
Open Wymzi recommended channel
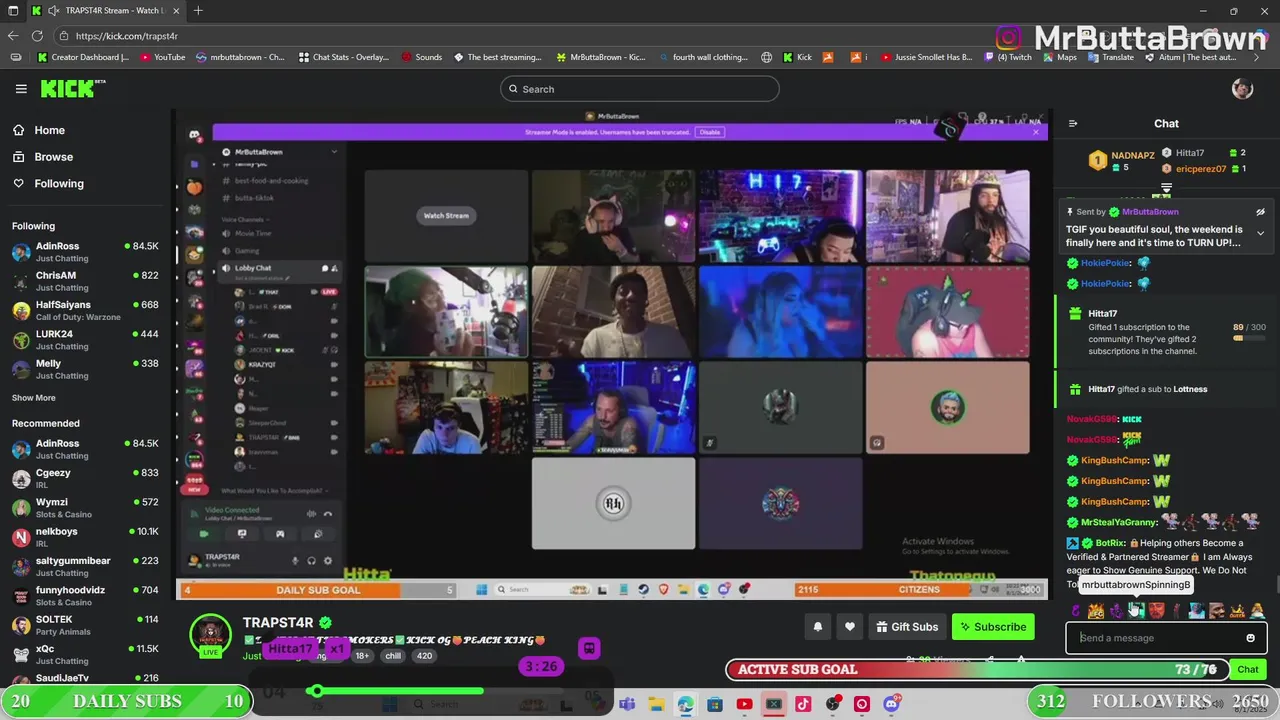[x=85, y=507]
